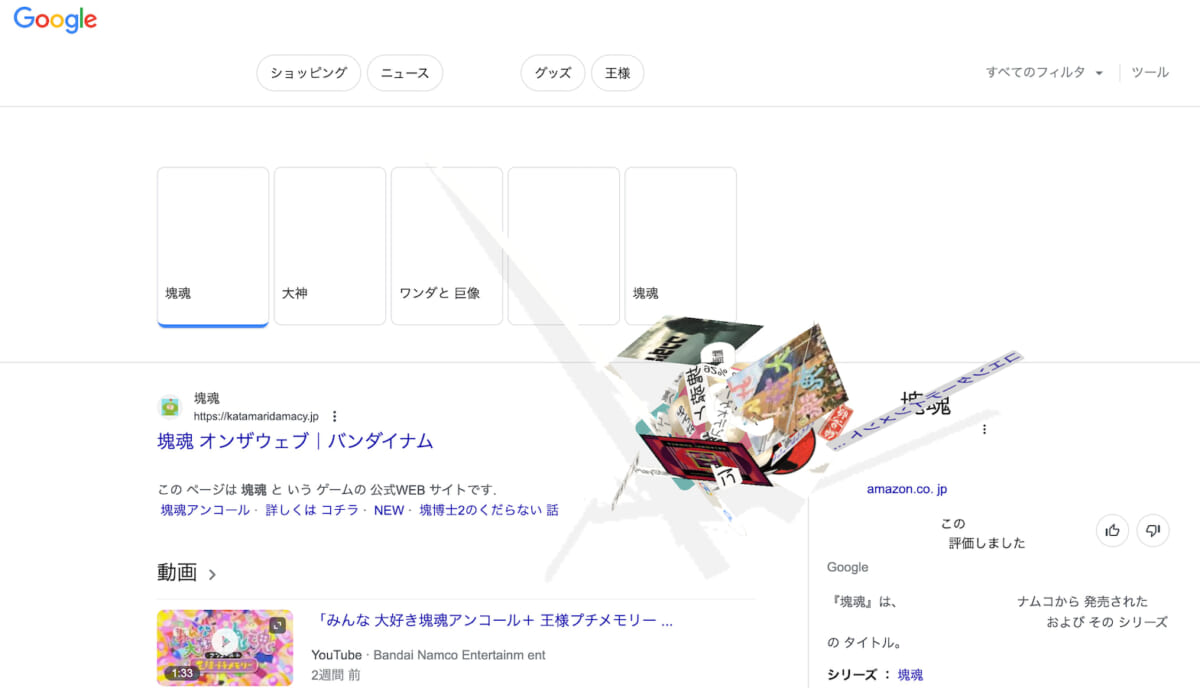This screenshot has width=1200, height=688.
Task: Open the みんな大好き塊魂 video thumbnail
Action: coord(225,648)
